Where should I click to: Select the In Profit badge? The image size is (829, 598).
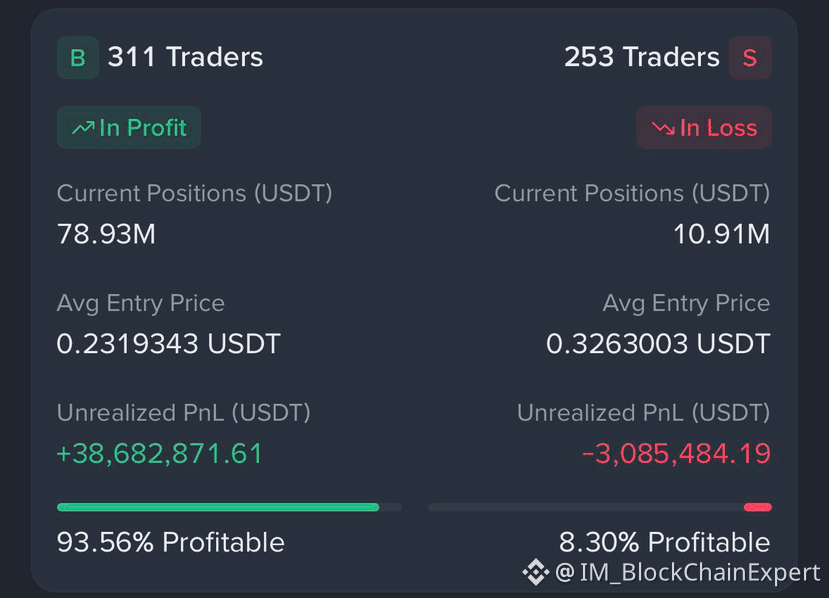click(128, 127)
